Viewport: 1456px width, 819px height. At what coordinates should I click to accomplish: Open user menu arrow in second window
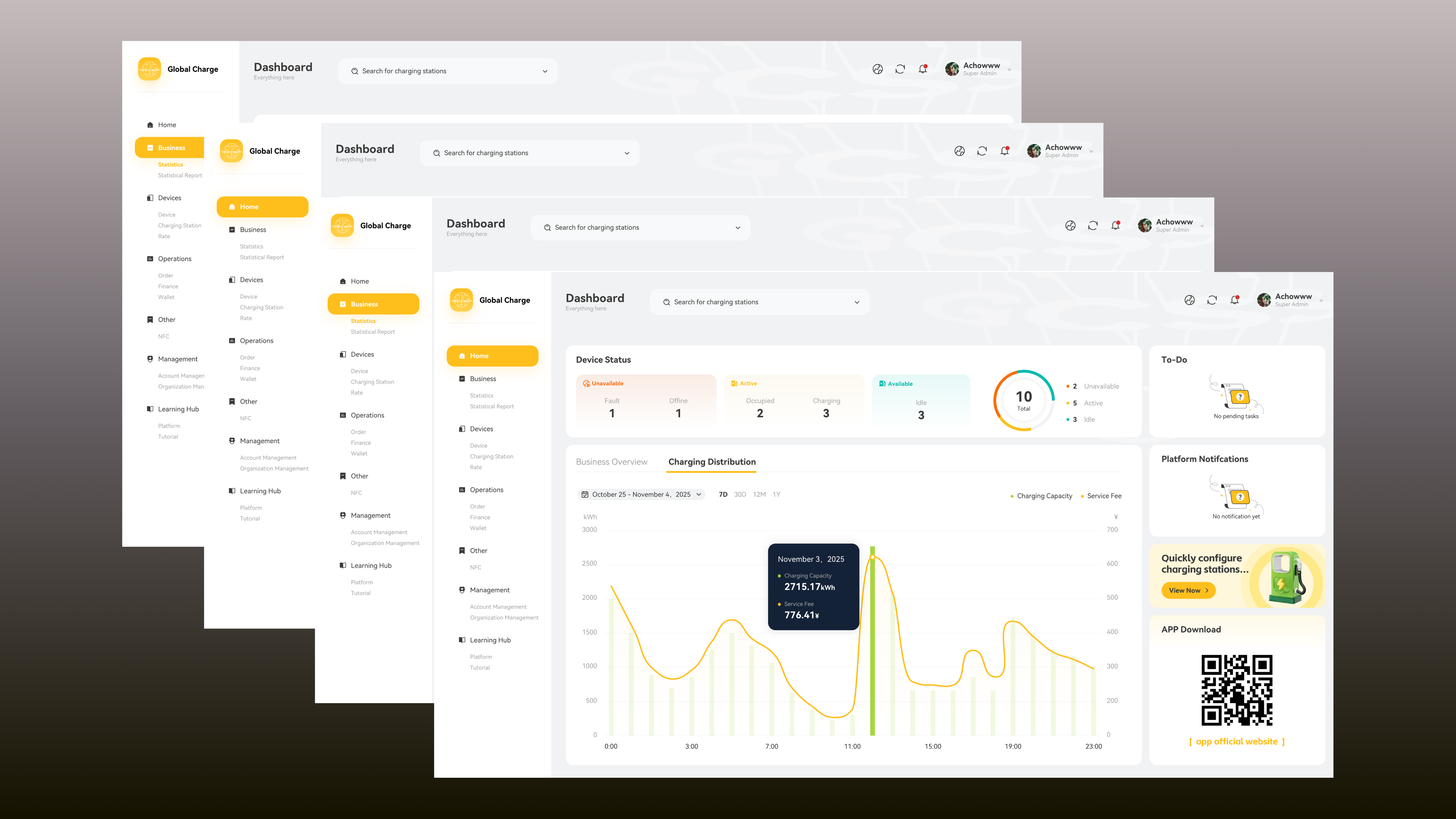pos(1091,151)
